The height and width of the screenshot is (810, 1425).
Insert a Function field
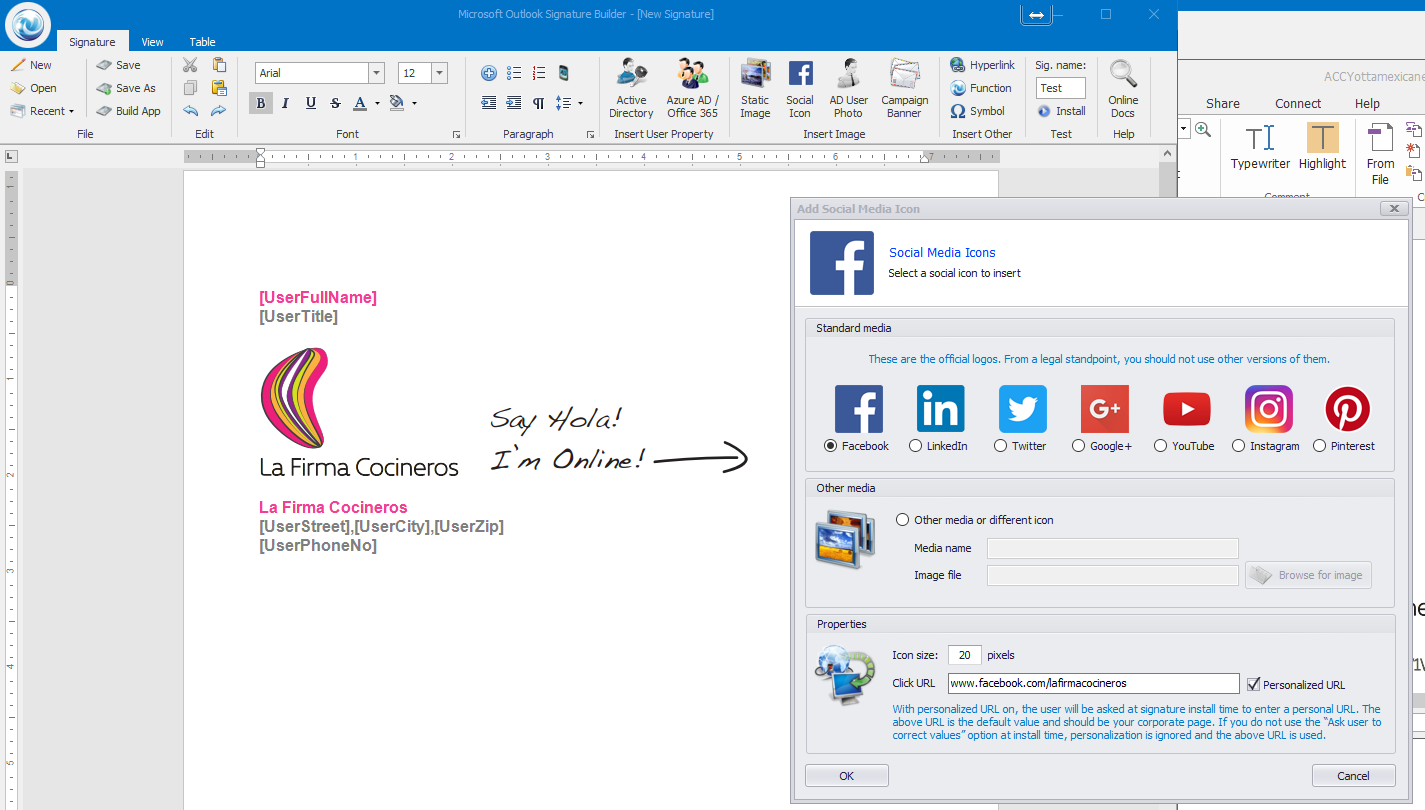point(981,88)
